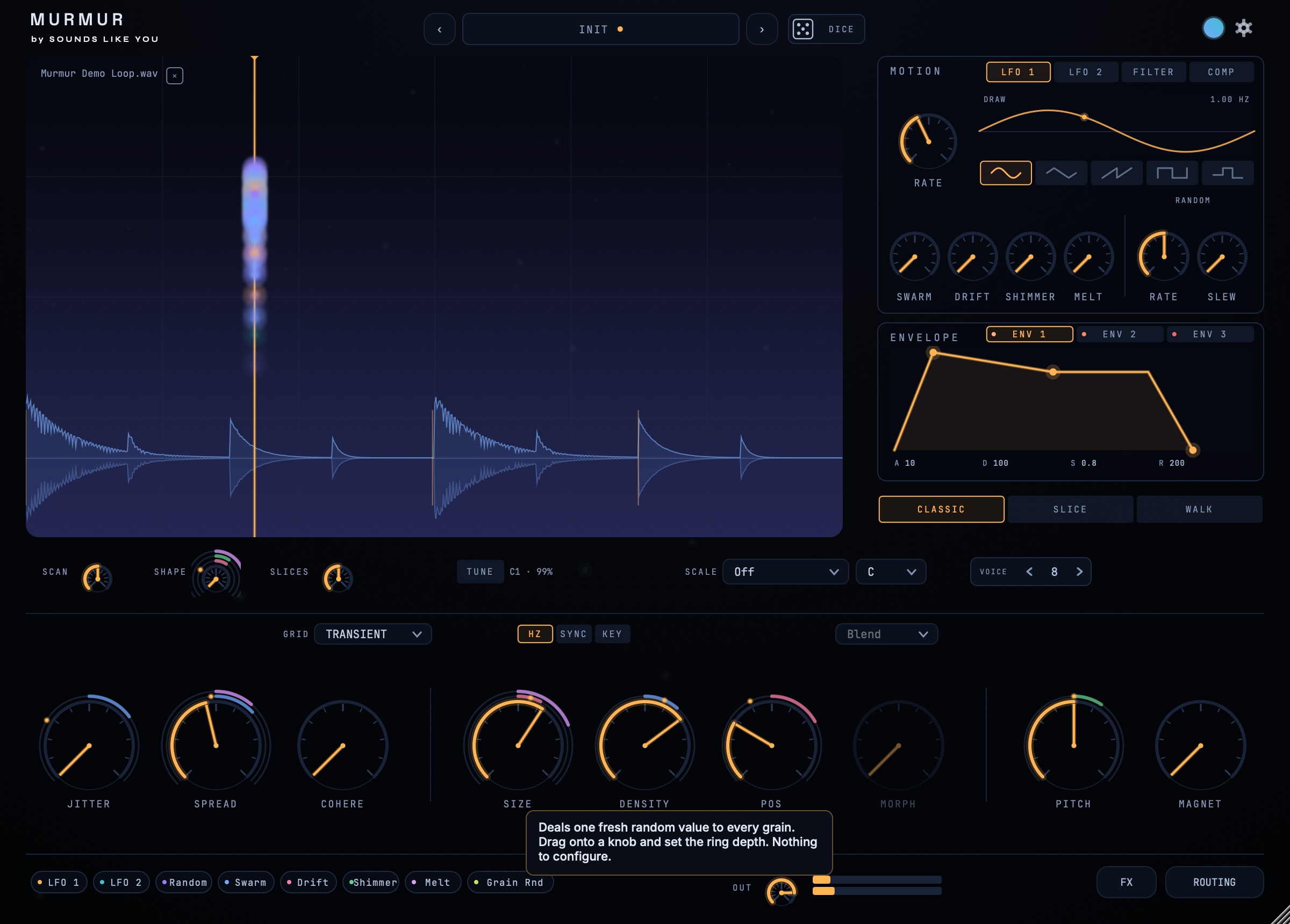
Task: Click the Shape knob
Action: 216,579
